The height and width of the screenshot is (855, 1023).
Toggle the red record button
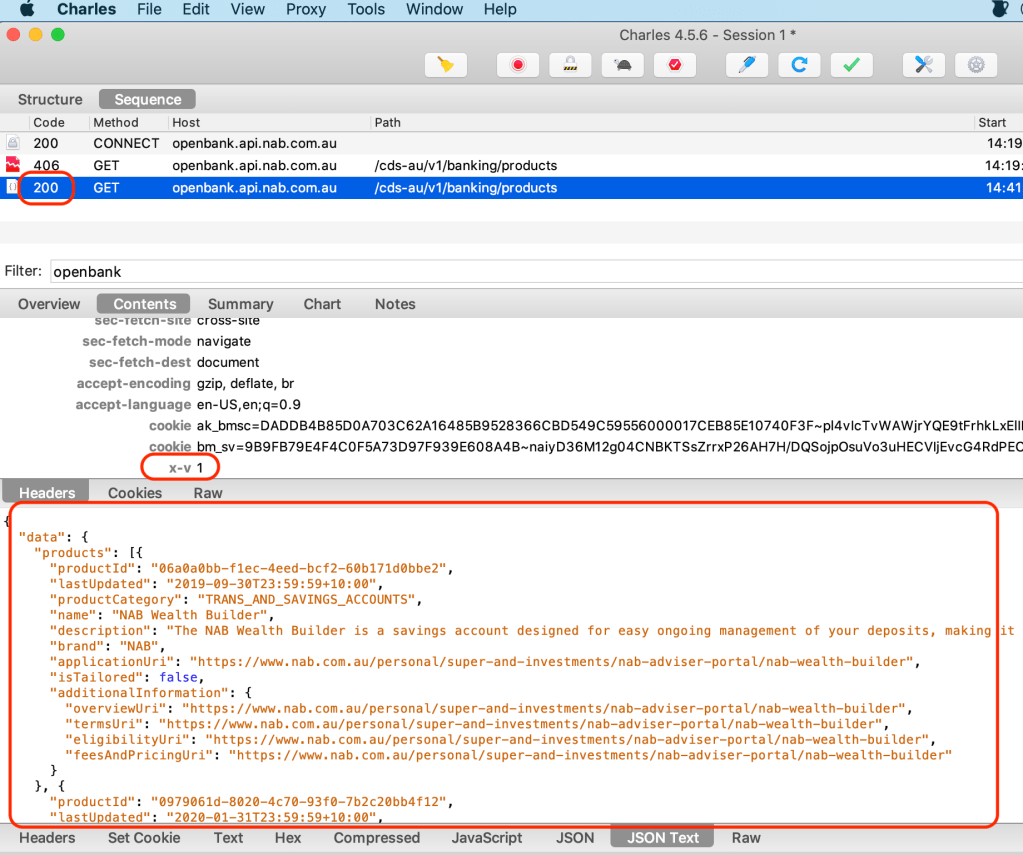pos(518,65)
